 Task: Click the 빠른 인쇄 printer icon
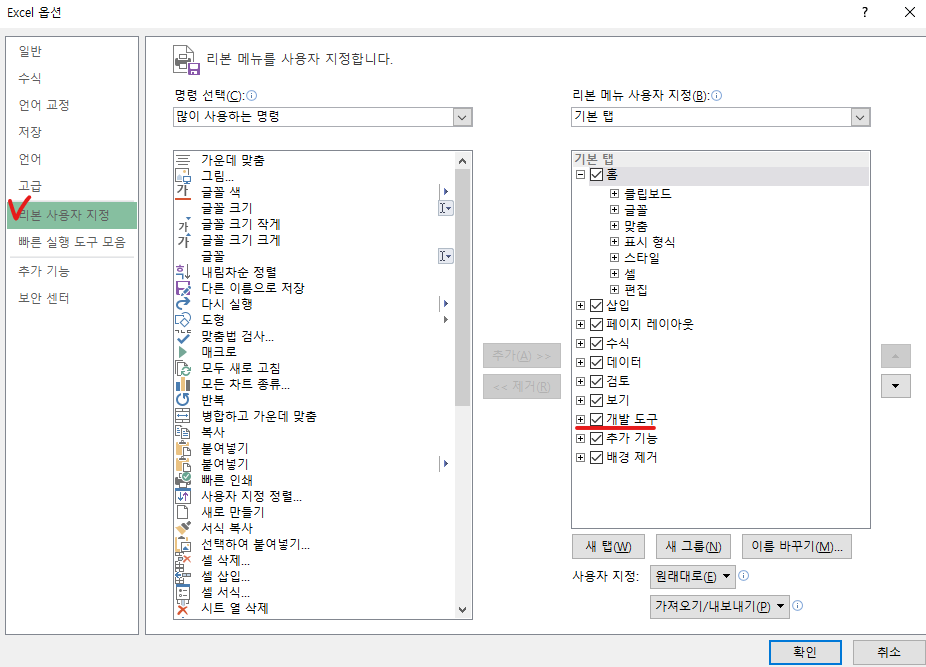(183, 480)
